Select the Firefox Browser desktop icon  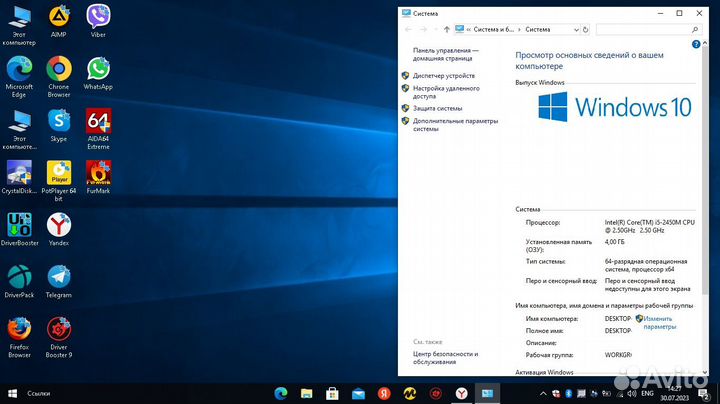[19, 337]
